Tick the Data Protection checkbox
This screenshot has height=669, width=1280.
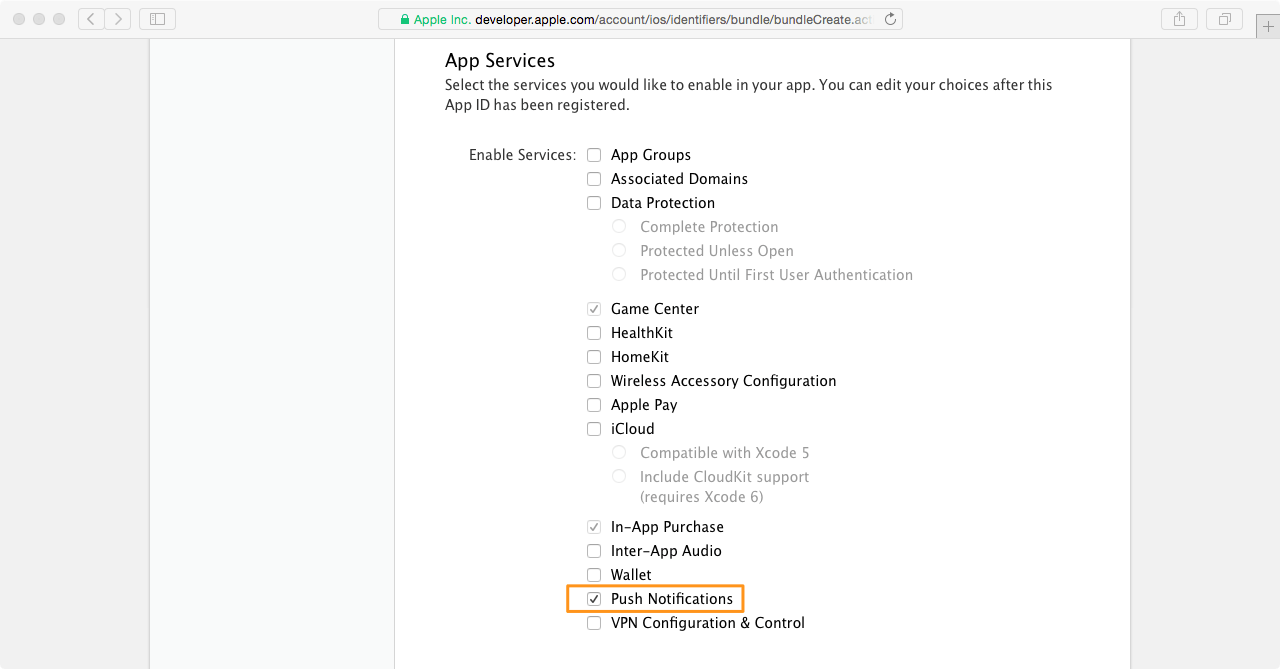click(x=594, y=203)
